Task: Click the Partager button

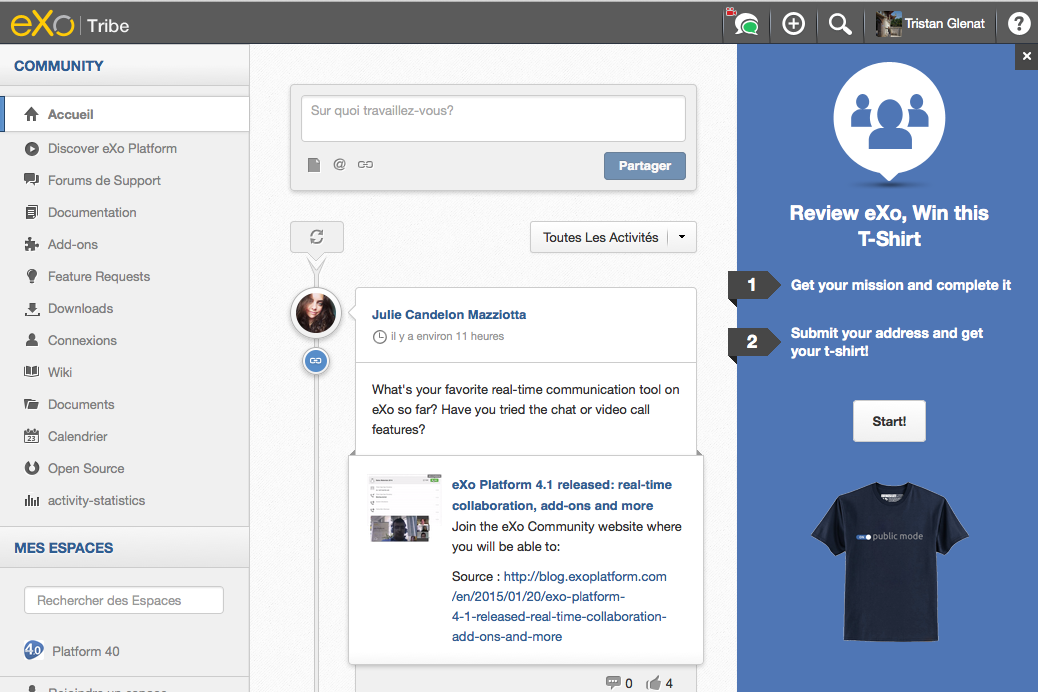Action: [x=645, y=166]
